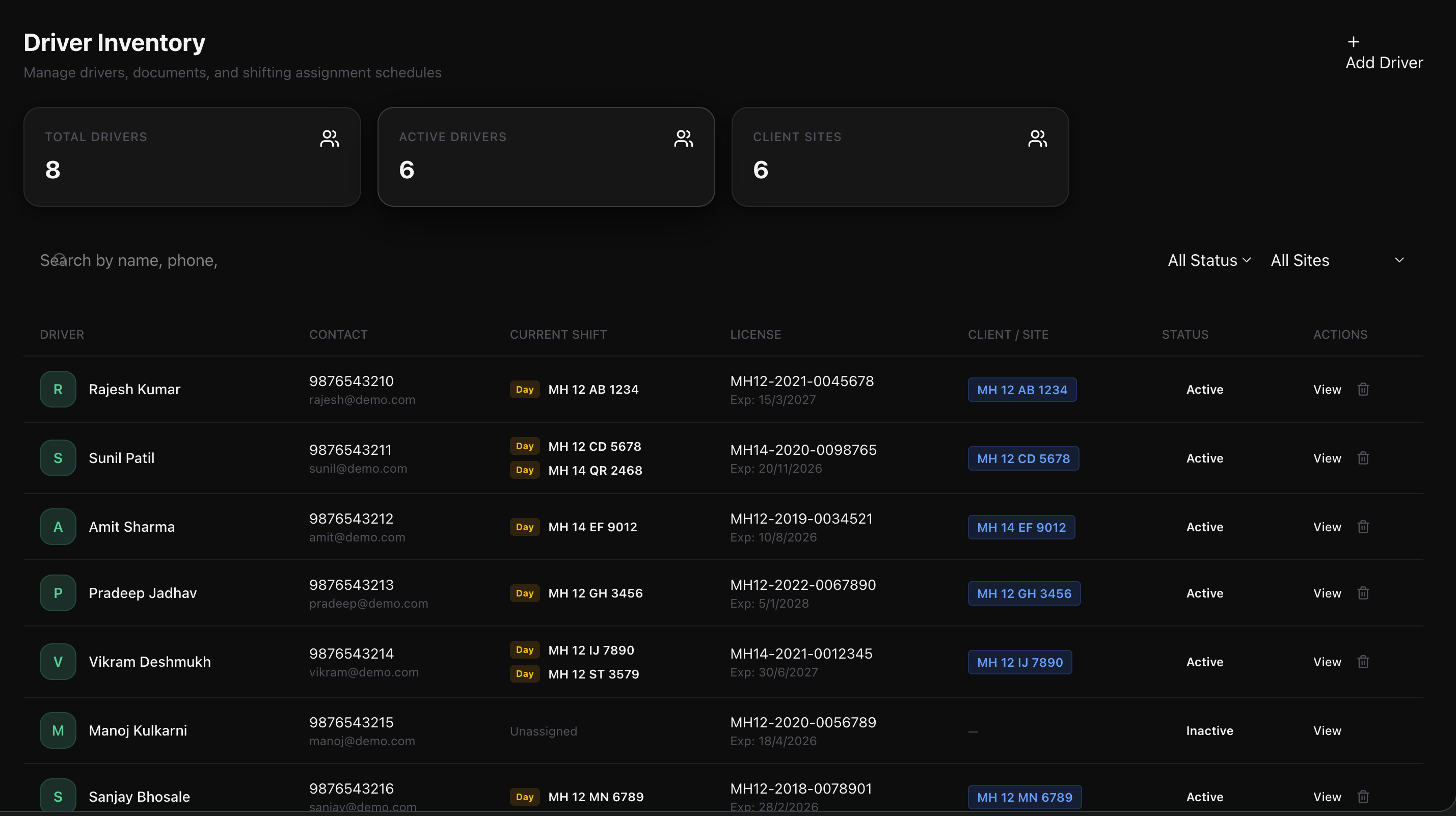Click the trash icon for Sunil Patil
The width and height of the screenshot is (1456, 816).
click(1363, 458)
